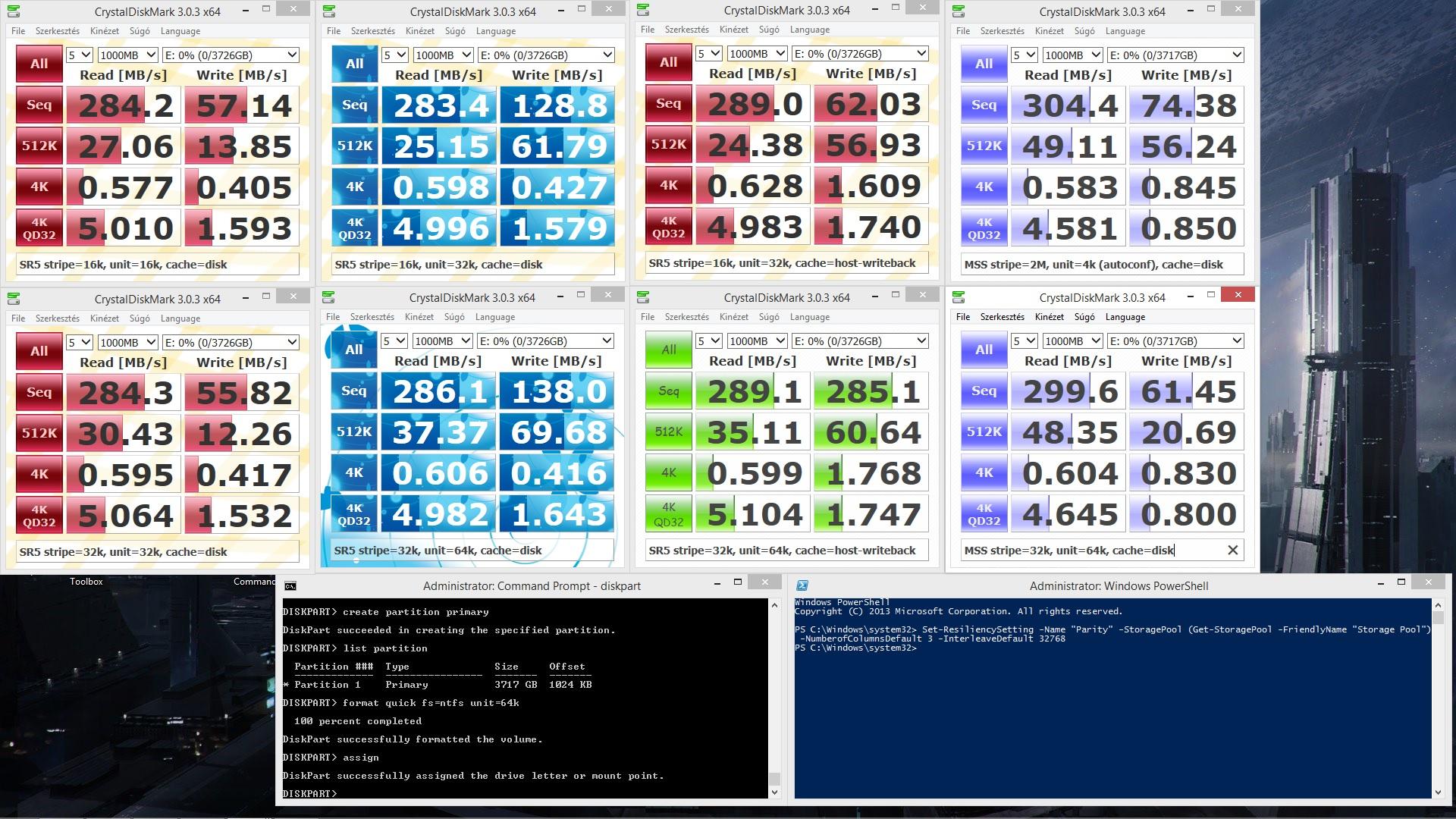
Task: Clear the comment 'MSS stripe=32k, unit=64k, cache=disk' with the X
Action: click(1232, 551)
